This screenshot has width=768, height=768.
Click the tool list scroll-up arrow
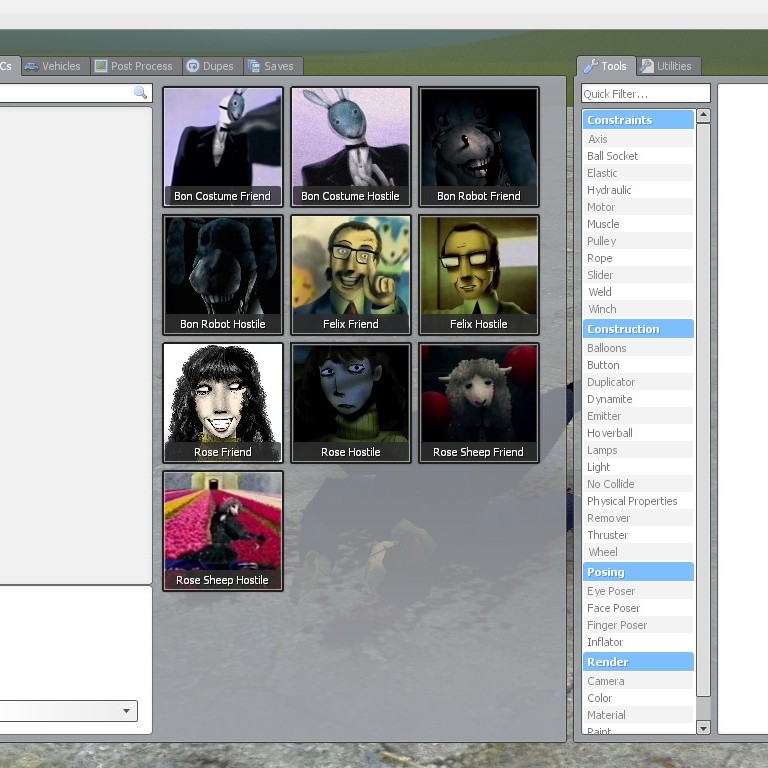(x=703, y=115)
